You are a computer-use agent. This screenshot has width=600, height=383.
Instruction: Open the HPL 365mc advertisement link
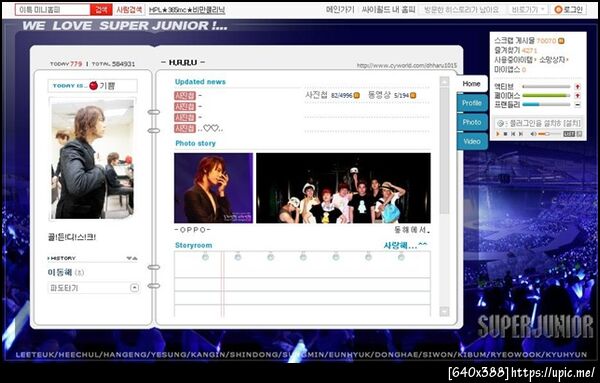click(187, 10)
